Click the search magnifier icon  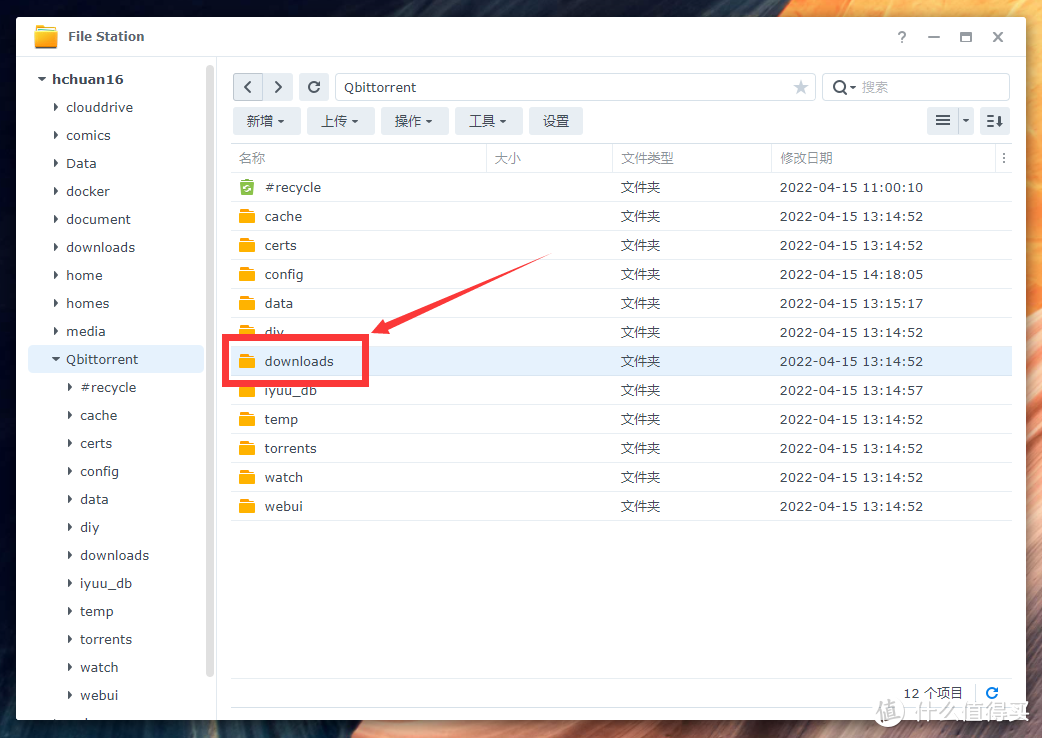coord(839,87)
